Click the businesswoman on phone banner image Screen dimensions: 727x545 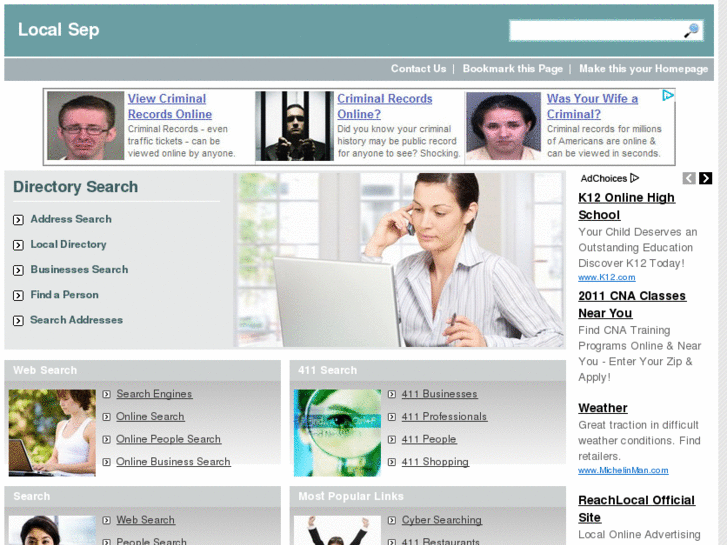coord(399,260)
